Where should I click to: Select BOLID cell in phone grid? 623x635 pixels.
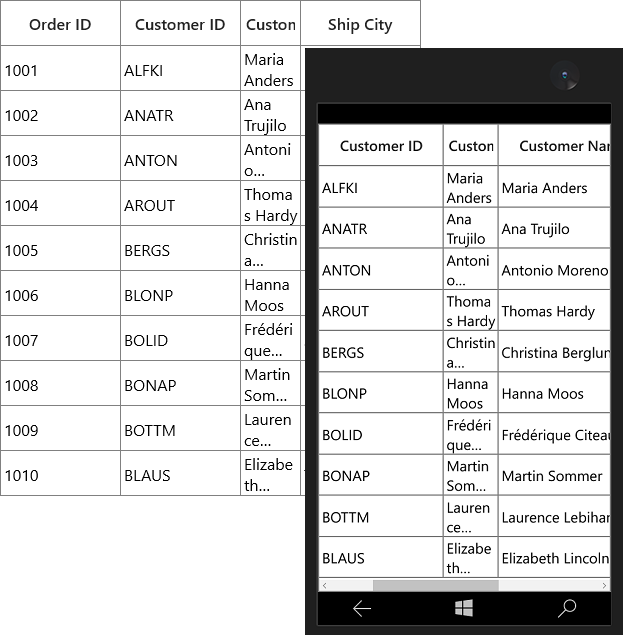[381, 433]
